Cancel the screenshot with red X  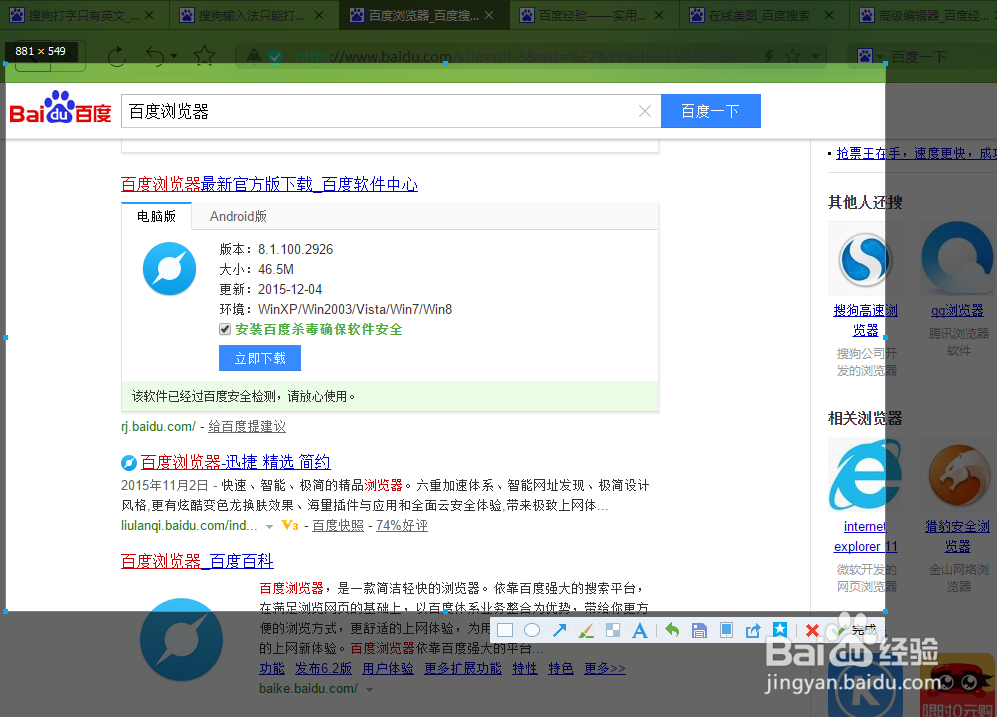[812, 630]
